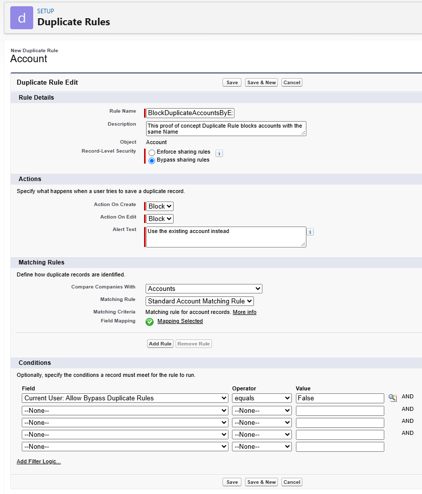422x494 pixels.
Task: Open fifth condition row Operator dropdown
Action: pos(262,447)
